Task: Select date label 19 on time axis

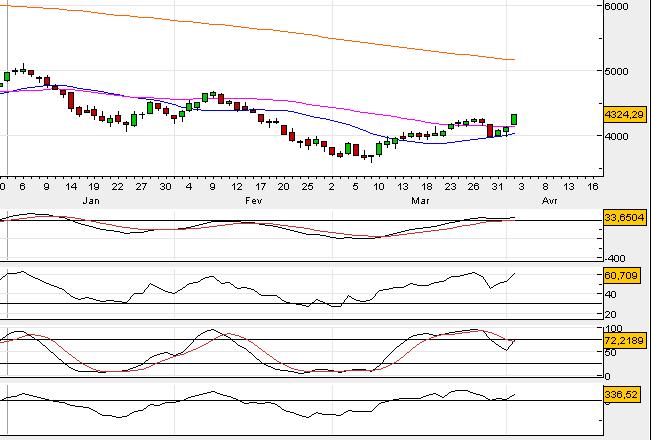Action: click(x=94, y=187)
